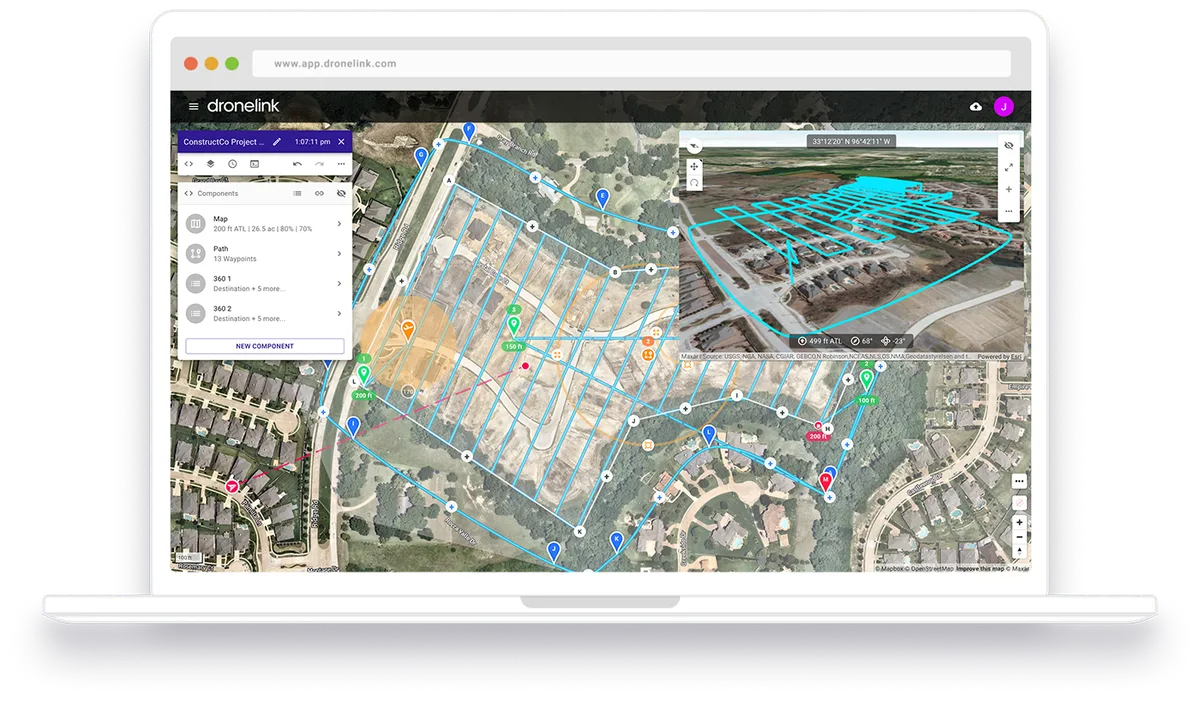Click the 499 ft ATL altitude readout
The image size is (1200, 712).
pos(820,341)
